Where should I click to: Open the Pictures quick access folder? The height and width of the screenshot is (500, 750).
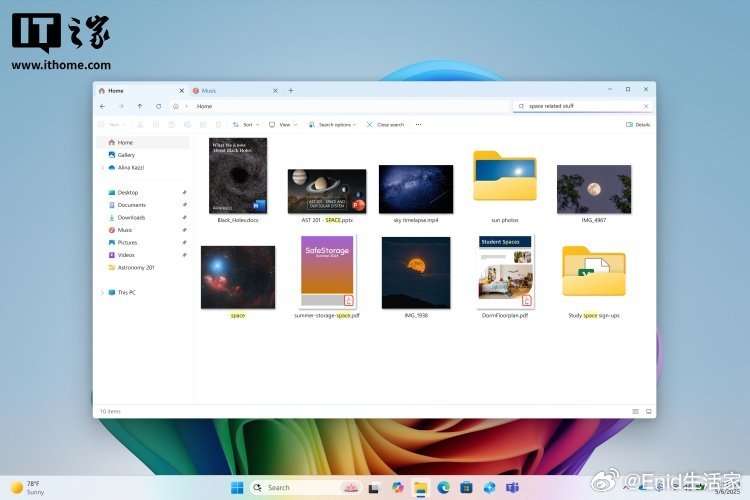point(143,243)
